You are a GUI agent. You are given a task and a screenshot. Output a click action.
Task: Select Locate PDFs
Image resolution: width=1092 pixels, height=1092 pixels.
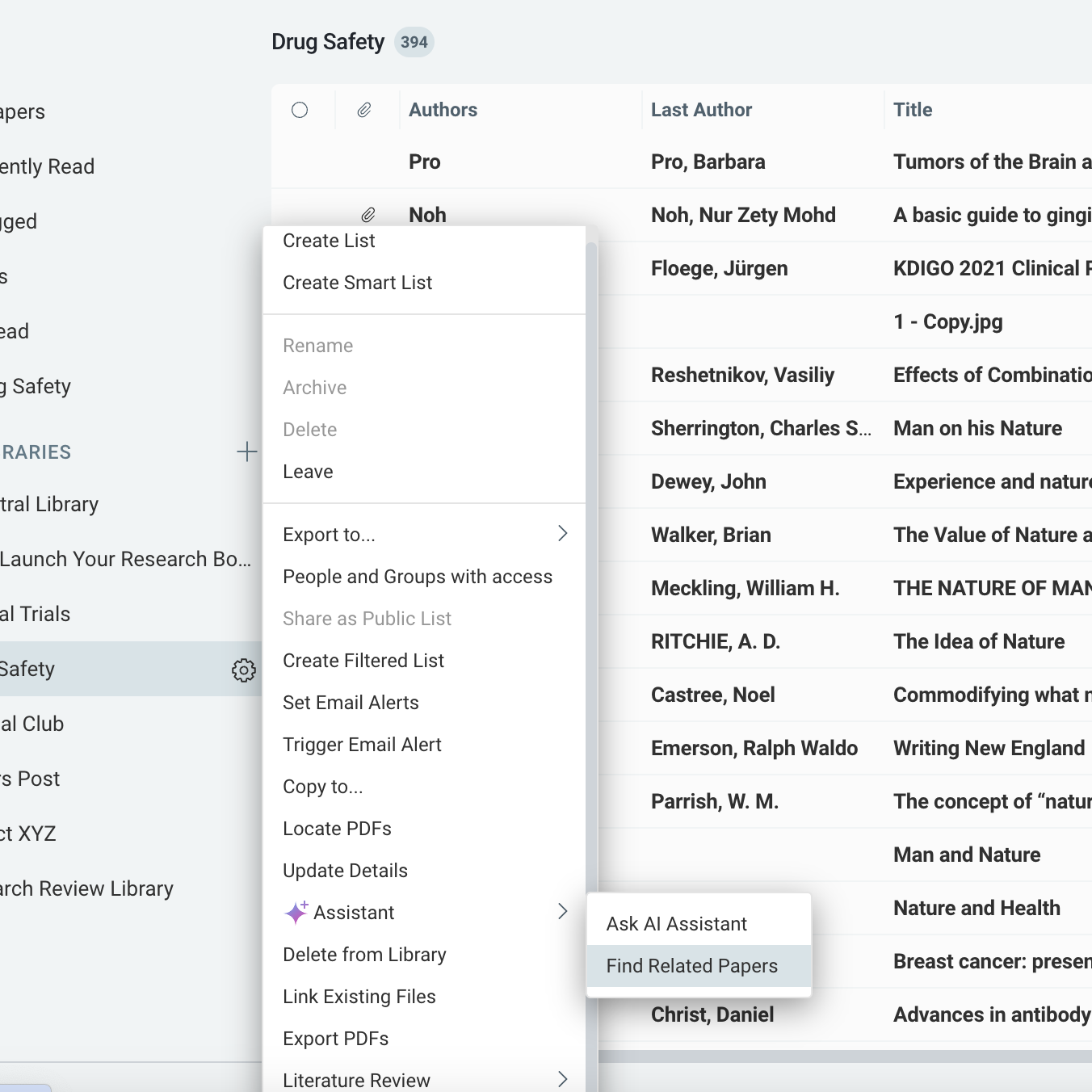(x=337, y=828)
